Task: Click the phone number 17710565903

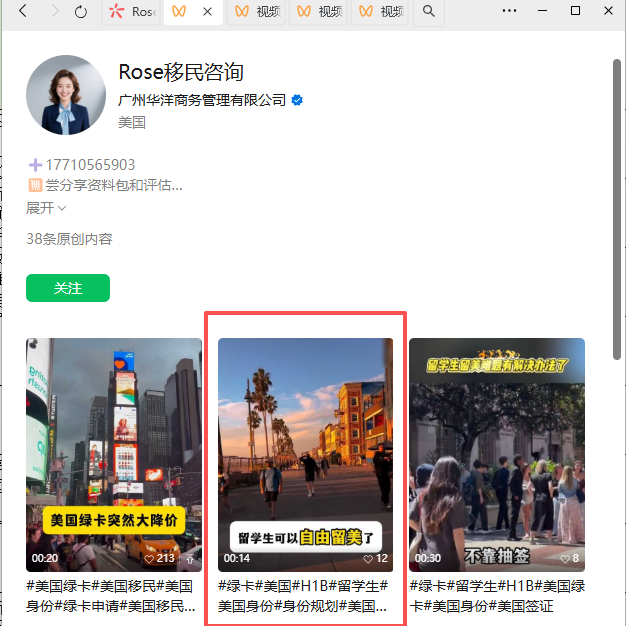Action: (x=90, y=164)
